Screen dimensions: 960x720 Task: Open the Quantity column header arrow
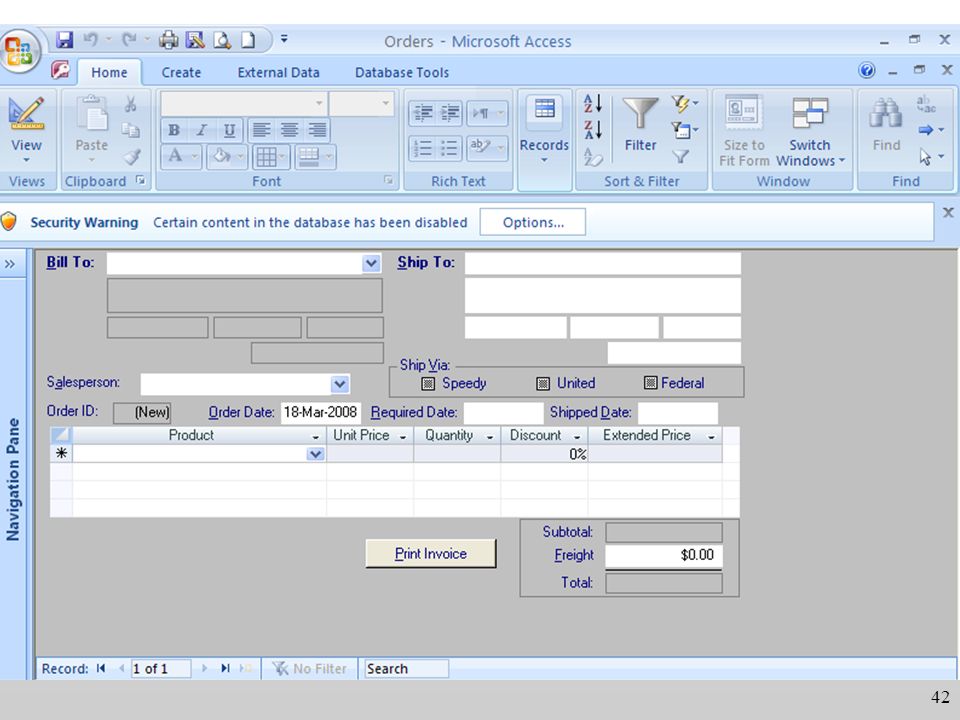click(x=490, y=437)
